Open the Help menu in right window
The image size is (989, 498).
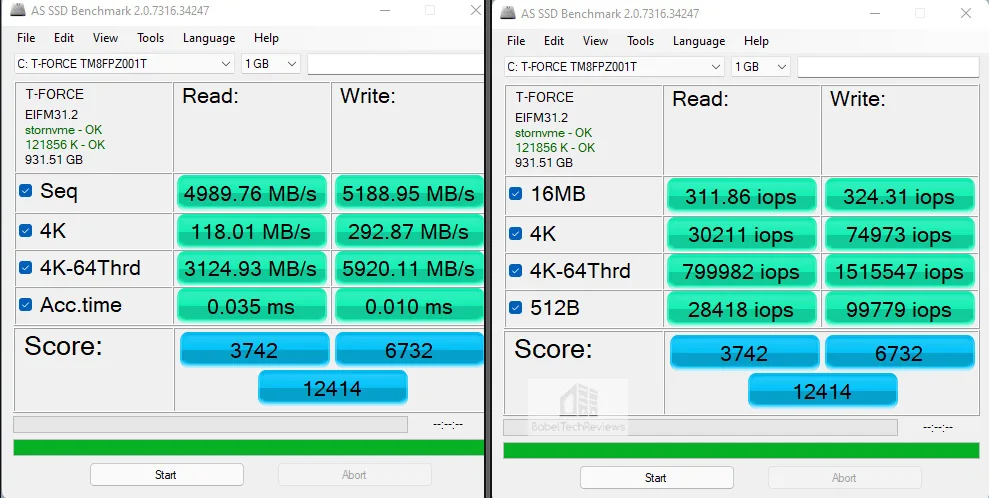tap(756, 41)
